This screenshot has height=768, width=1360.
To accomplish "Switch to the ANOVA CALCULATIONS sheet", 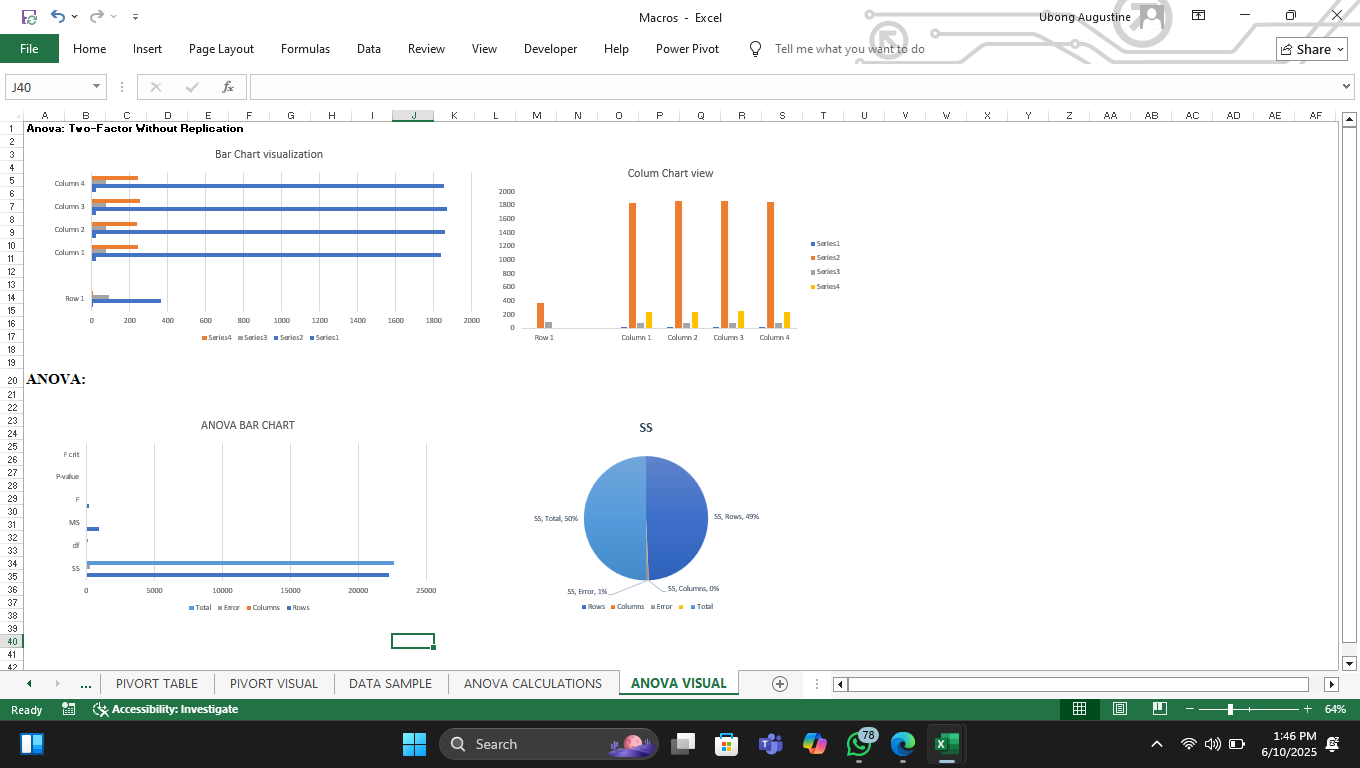I will pyautogui.click(x=533, y=684).
